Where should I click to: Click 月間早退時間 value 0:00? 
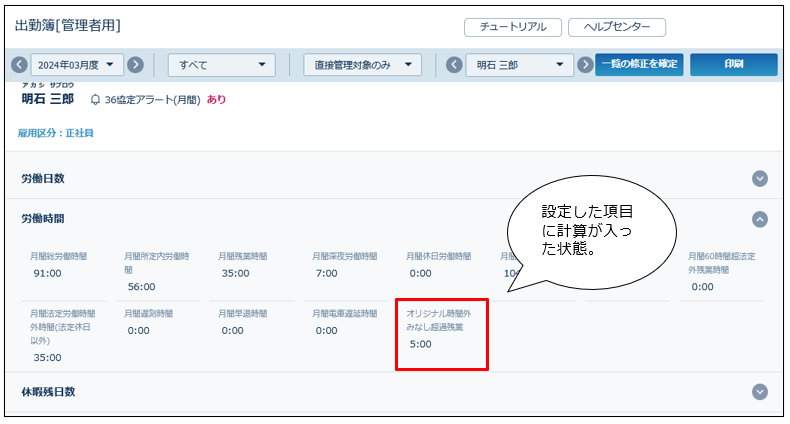point(233,331)
